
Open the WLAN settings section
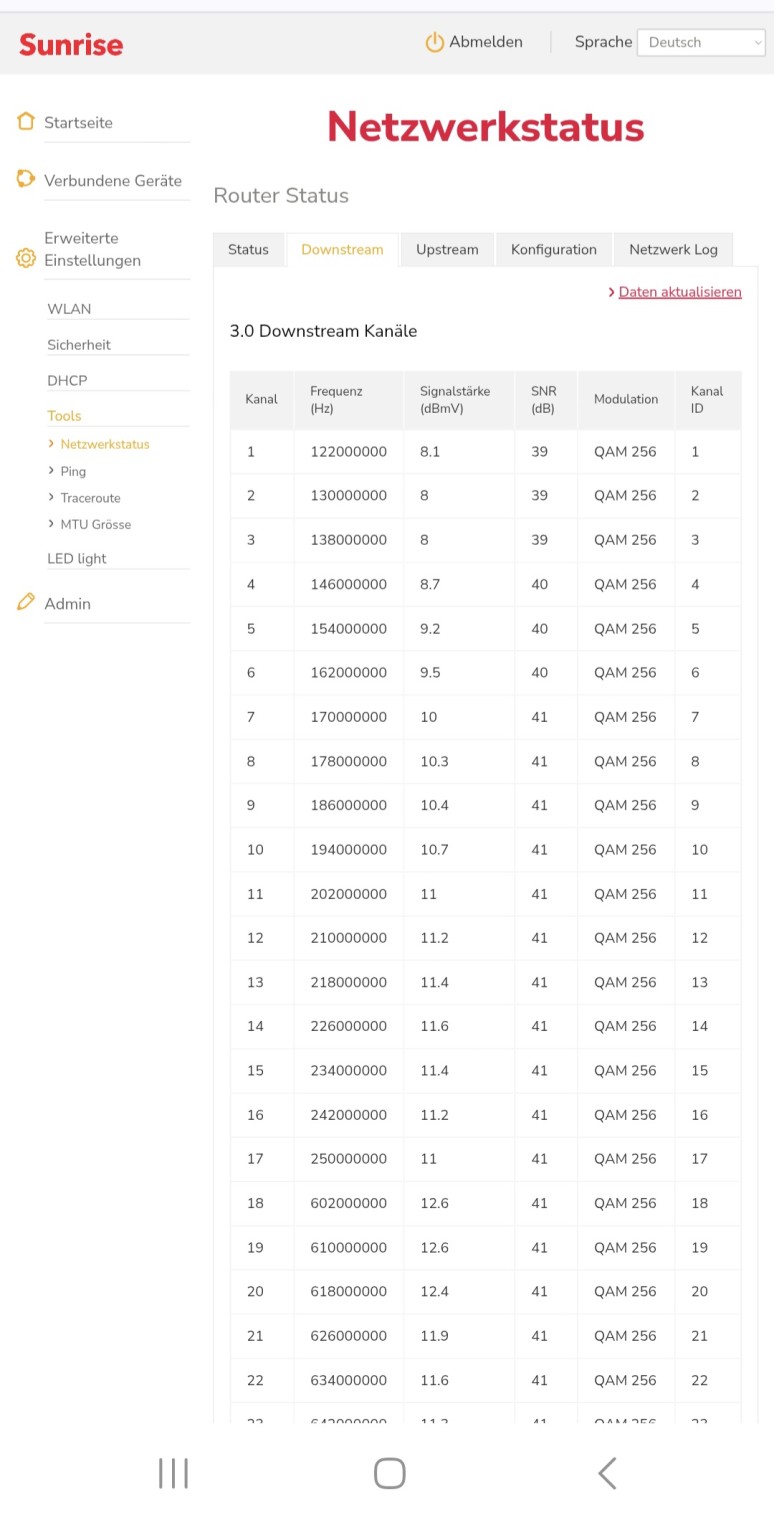(69, 309)
